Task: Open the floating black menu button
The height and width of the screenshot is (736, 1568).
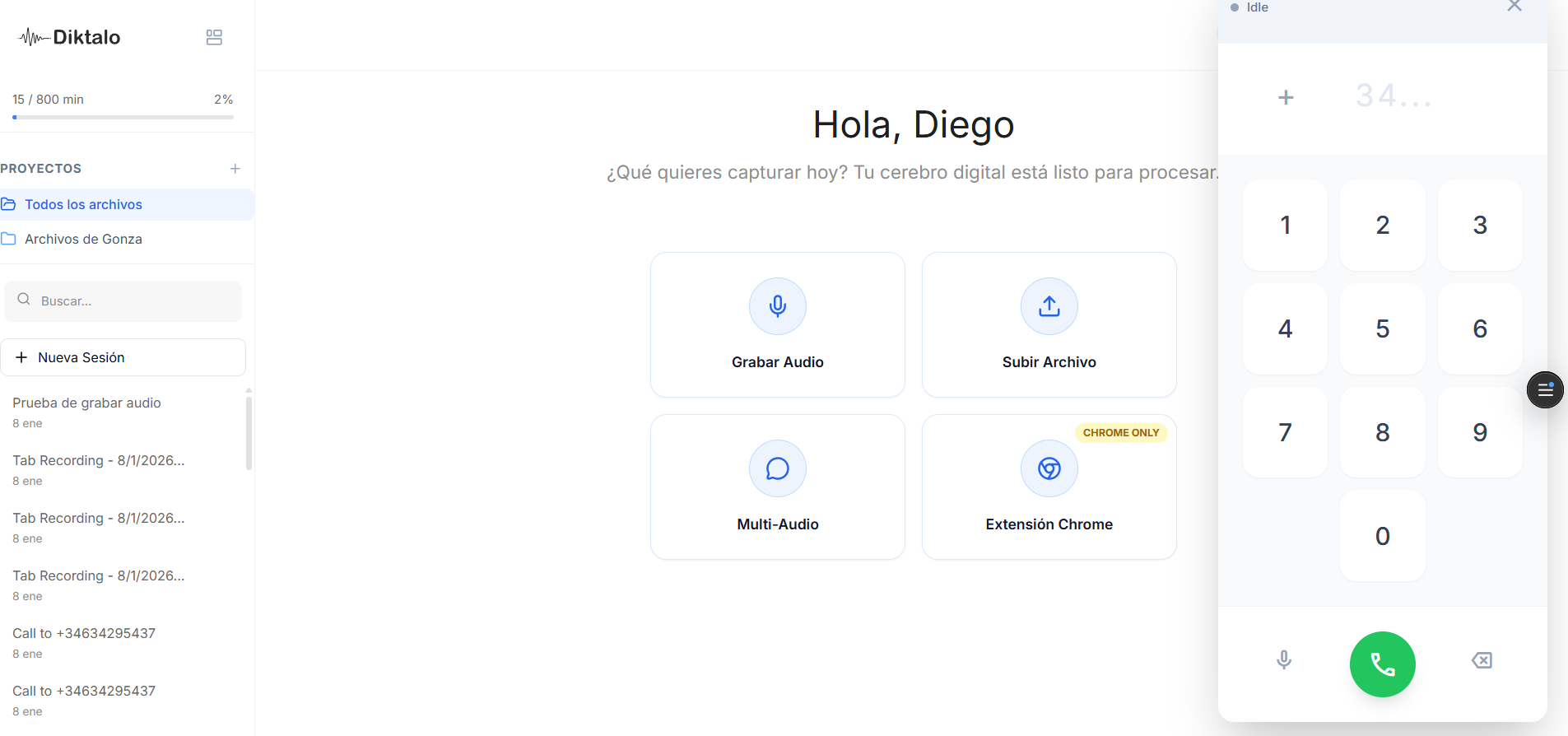Action: pyautogui.click(x=1545, y=389)
